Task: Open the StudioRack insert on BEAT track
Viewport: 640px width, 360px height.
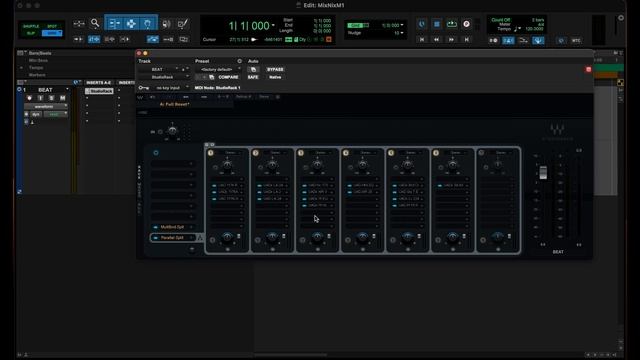Action: tap(99, 91)
